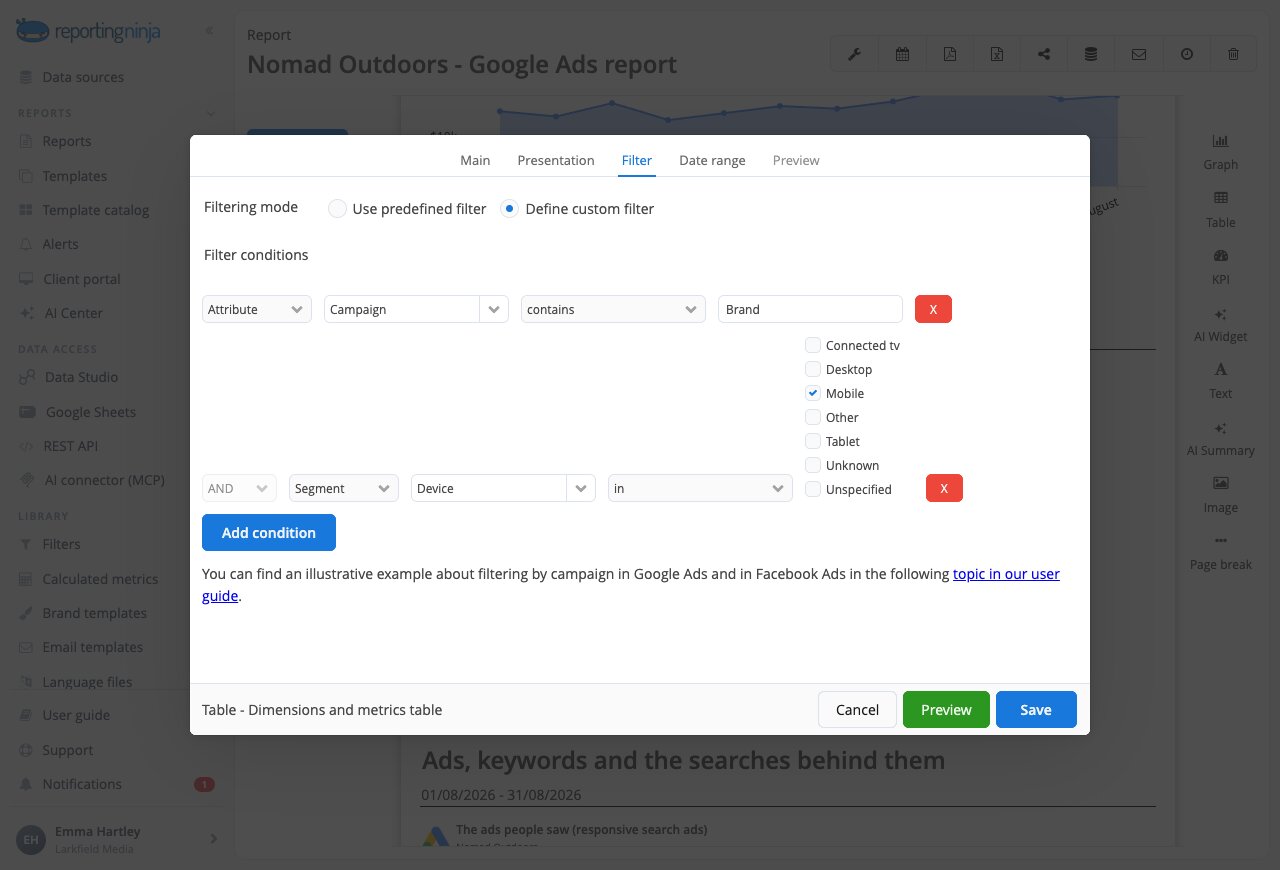Open report settings wrench icon
The image size is (1280, 870).
854,54
